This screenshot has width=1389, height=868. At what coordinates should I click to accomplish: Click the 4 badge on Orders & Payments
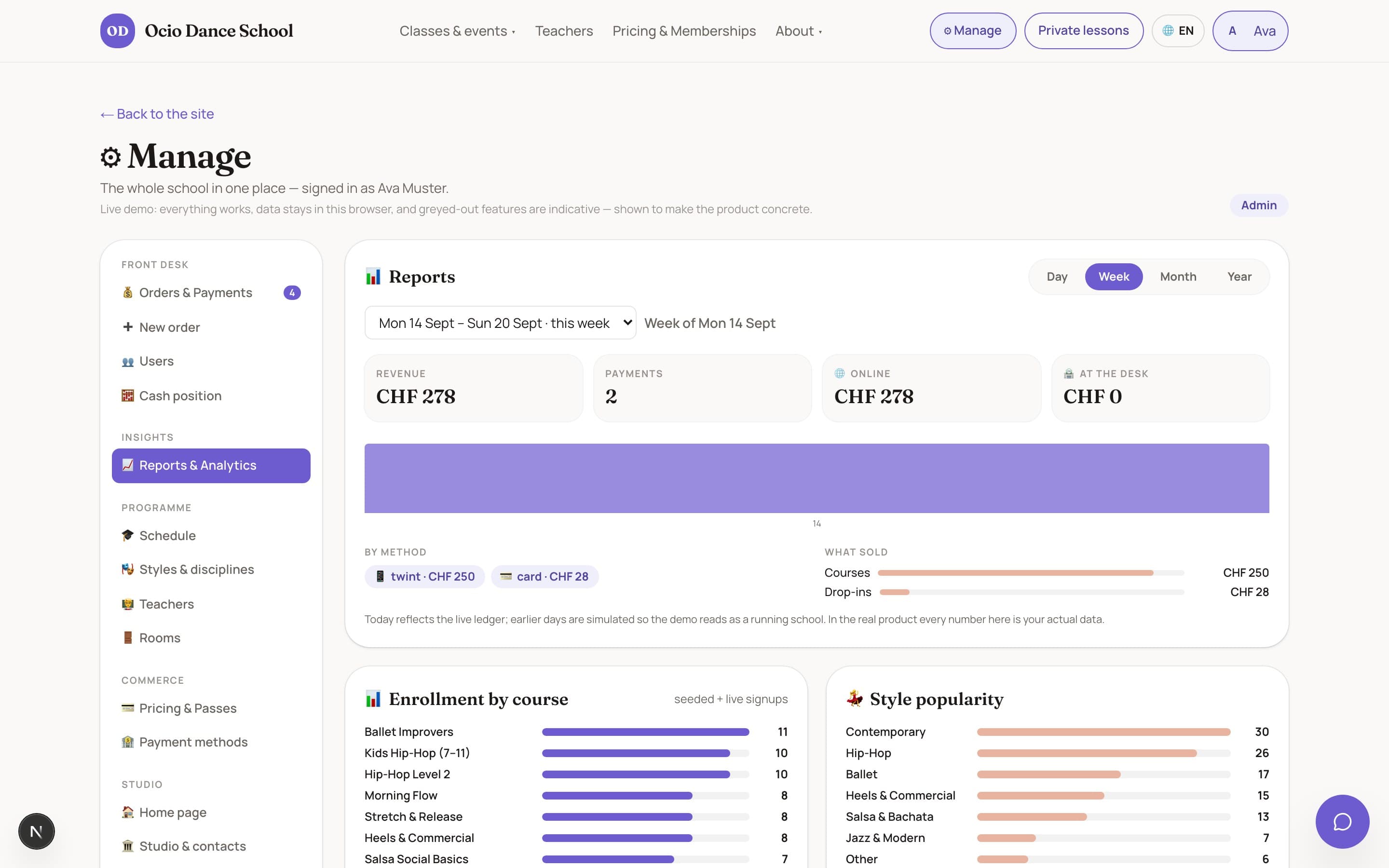[x=292, y=293]
